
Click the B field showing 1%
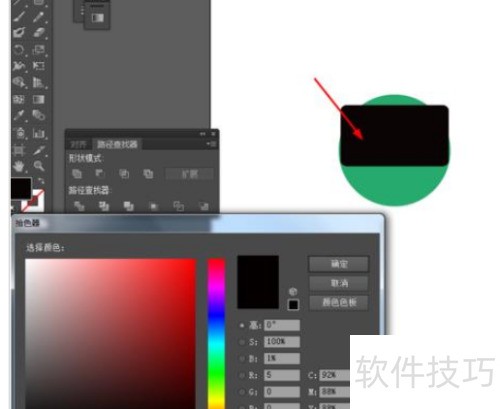(x=282, y=359)
